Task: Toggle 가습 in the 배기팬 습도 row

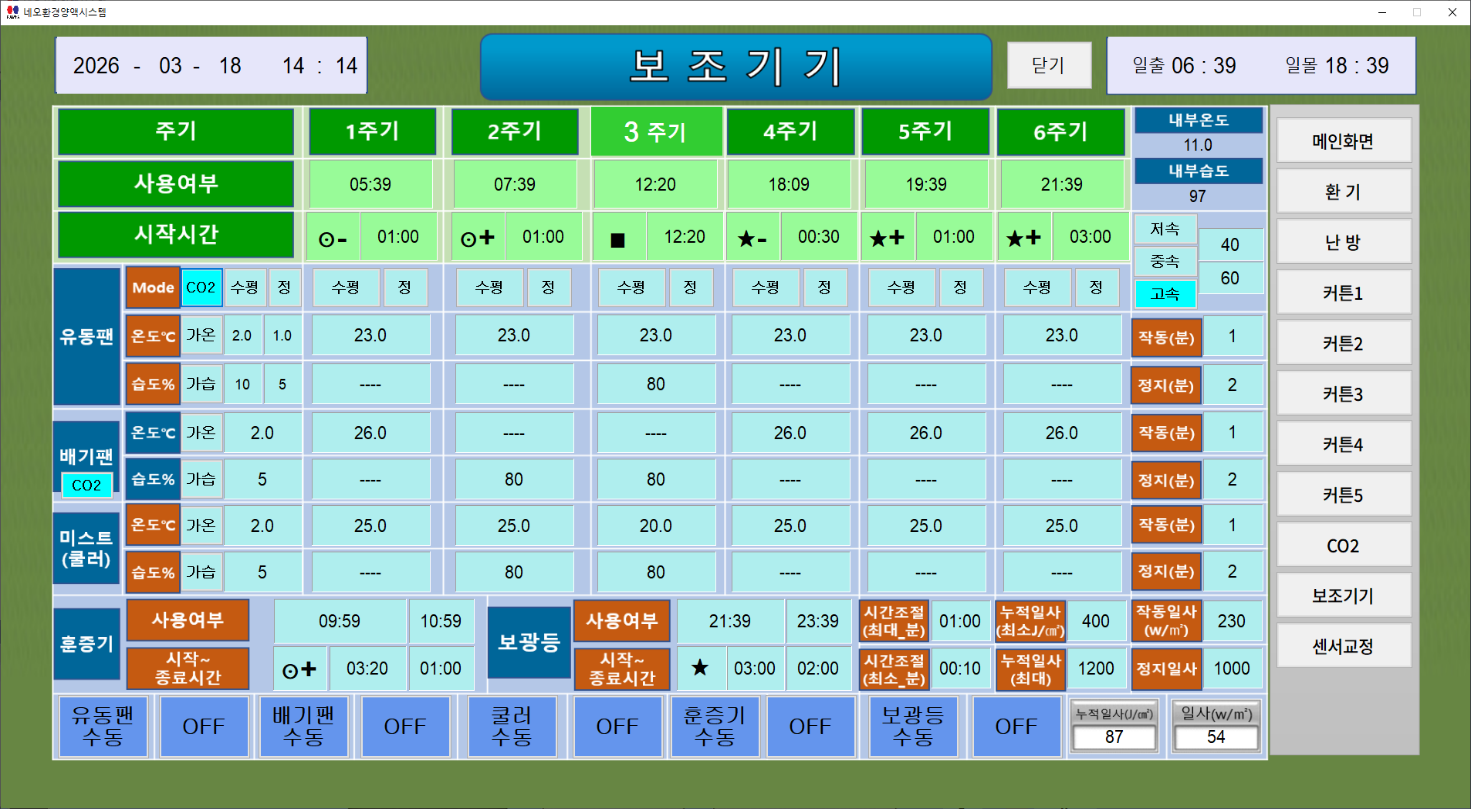Action: (201, 480)
